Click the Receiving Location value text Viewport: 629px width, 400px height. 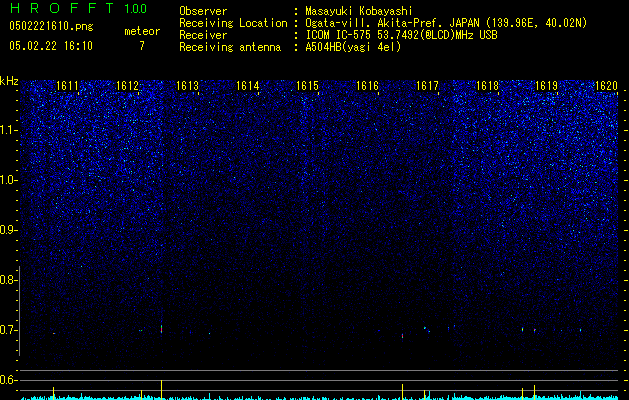point(446,23)
